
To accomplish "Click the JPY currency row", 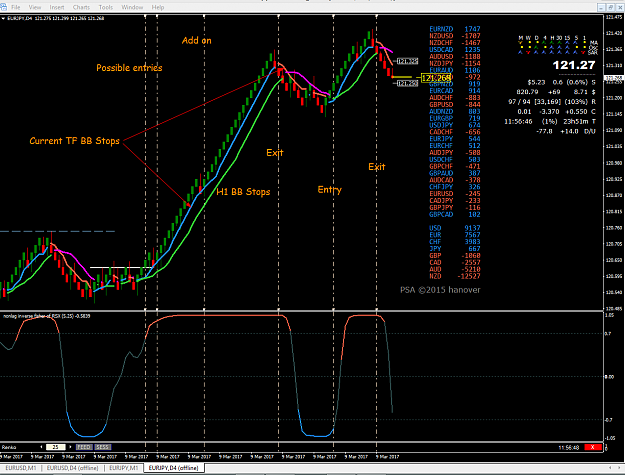I will click(454, 249).
